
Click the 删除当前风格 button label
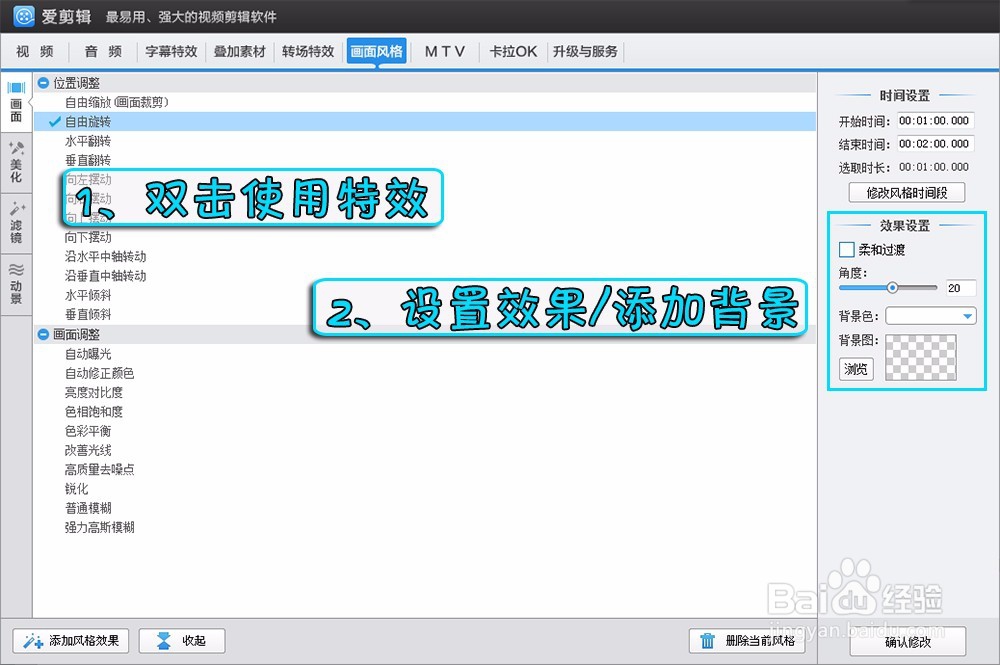(x=760, y=641)
